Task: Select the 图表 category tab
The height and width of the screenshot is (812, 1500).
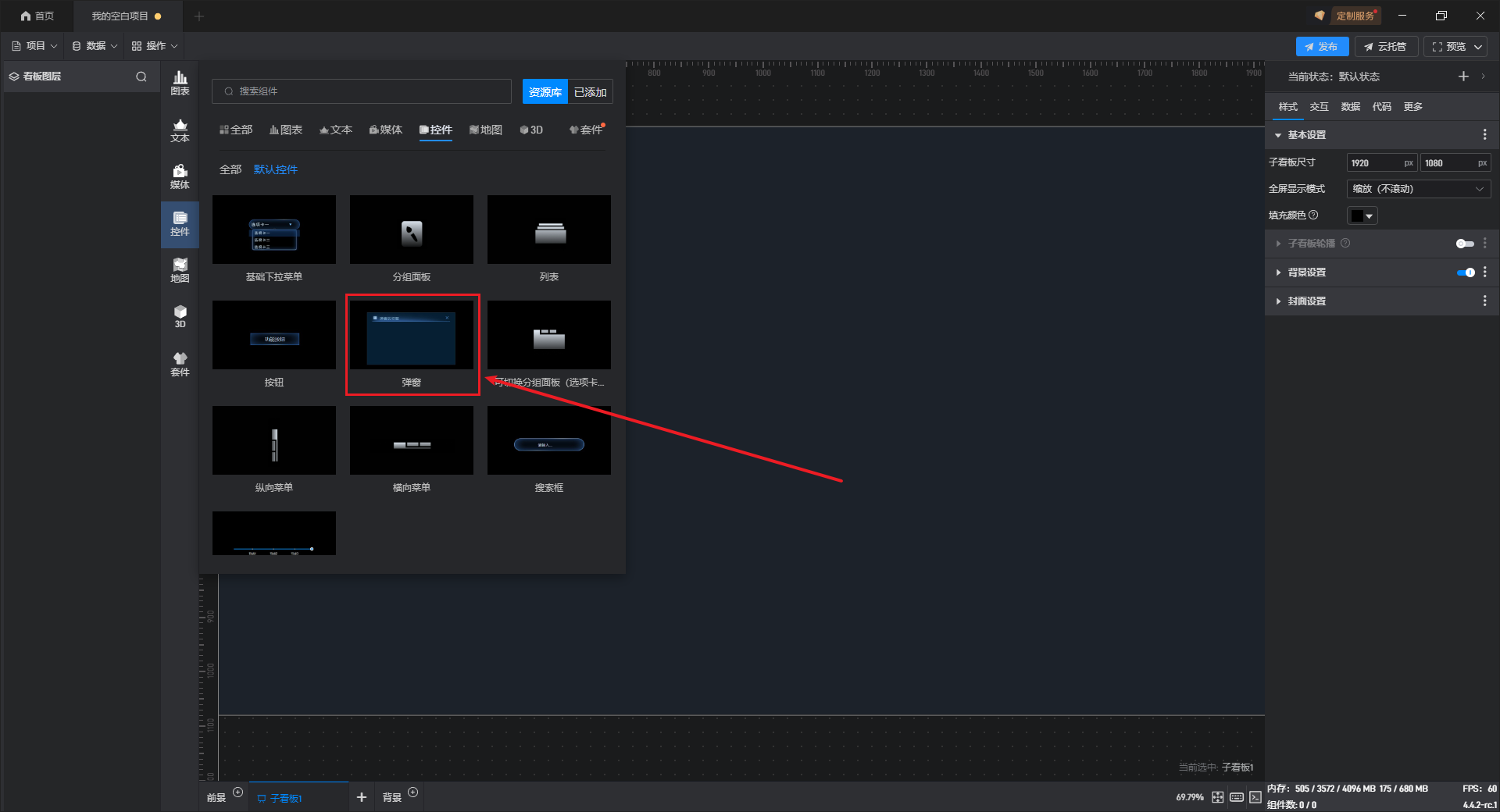Action: tap(286, 130)
